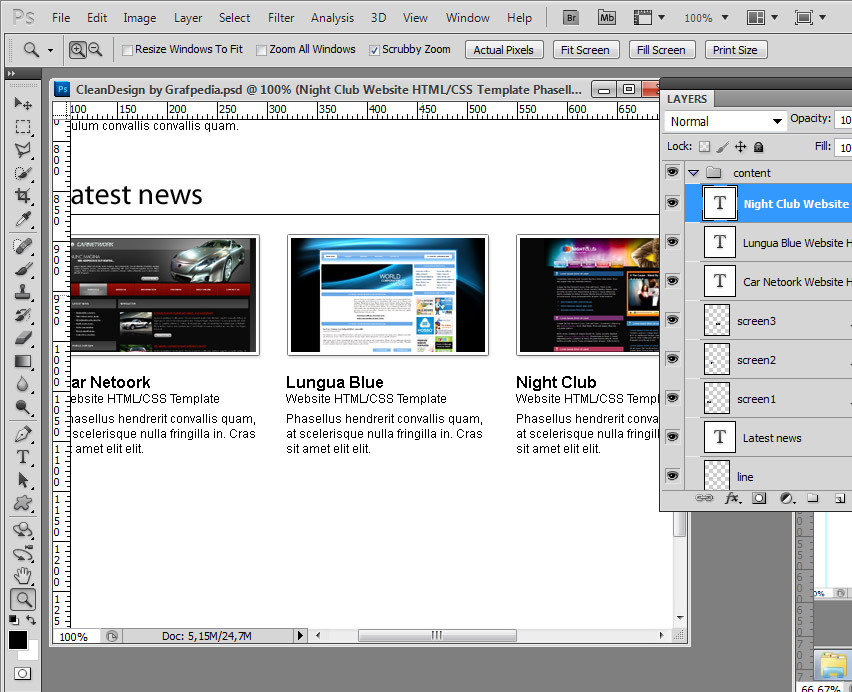Uncheck Scrubby Zoom
This screenshot has width=852, height=692.
coord(374,51)
